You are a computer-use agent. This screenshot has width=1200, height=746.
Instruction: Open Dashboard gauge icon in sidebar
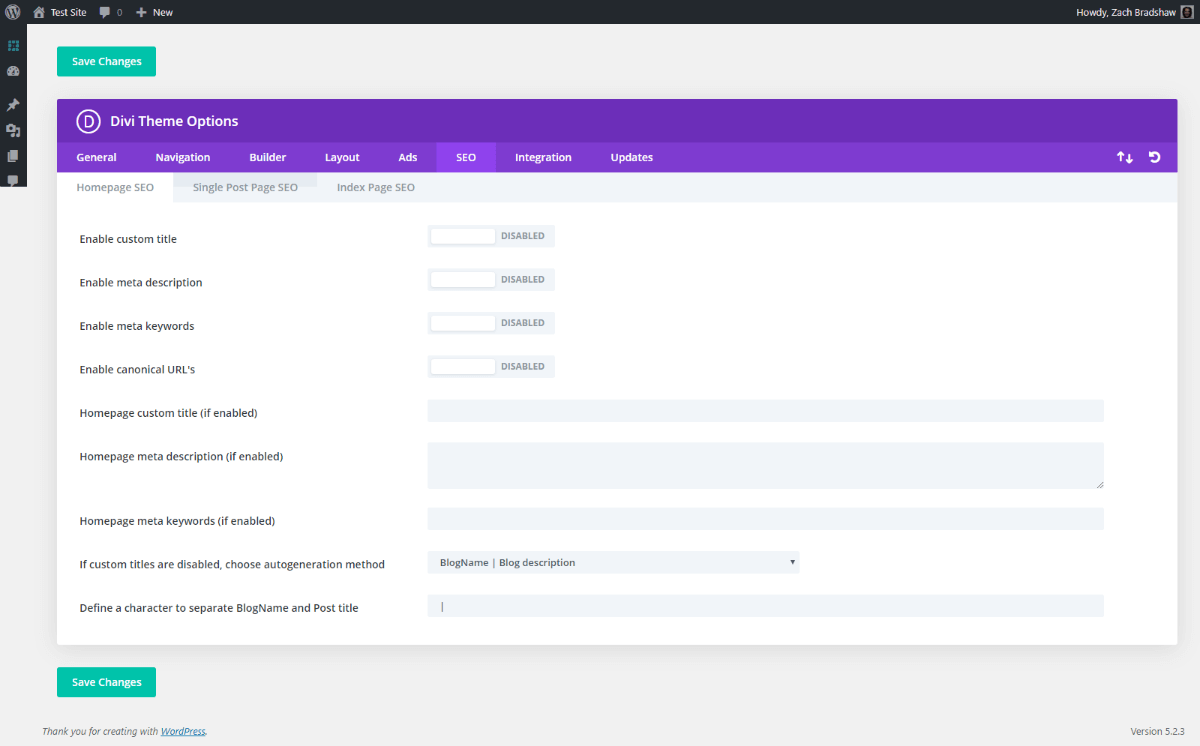(13, 72)
